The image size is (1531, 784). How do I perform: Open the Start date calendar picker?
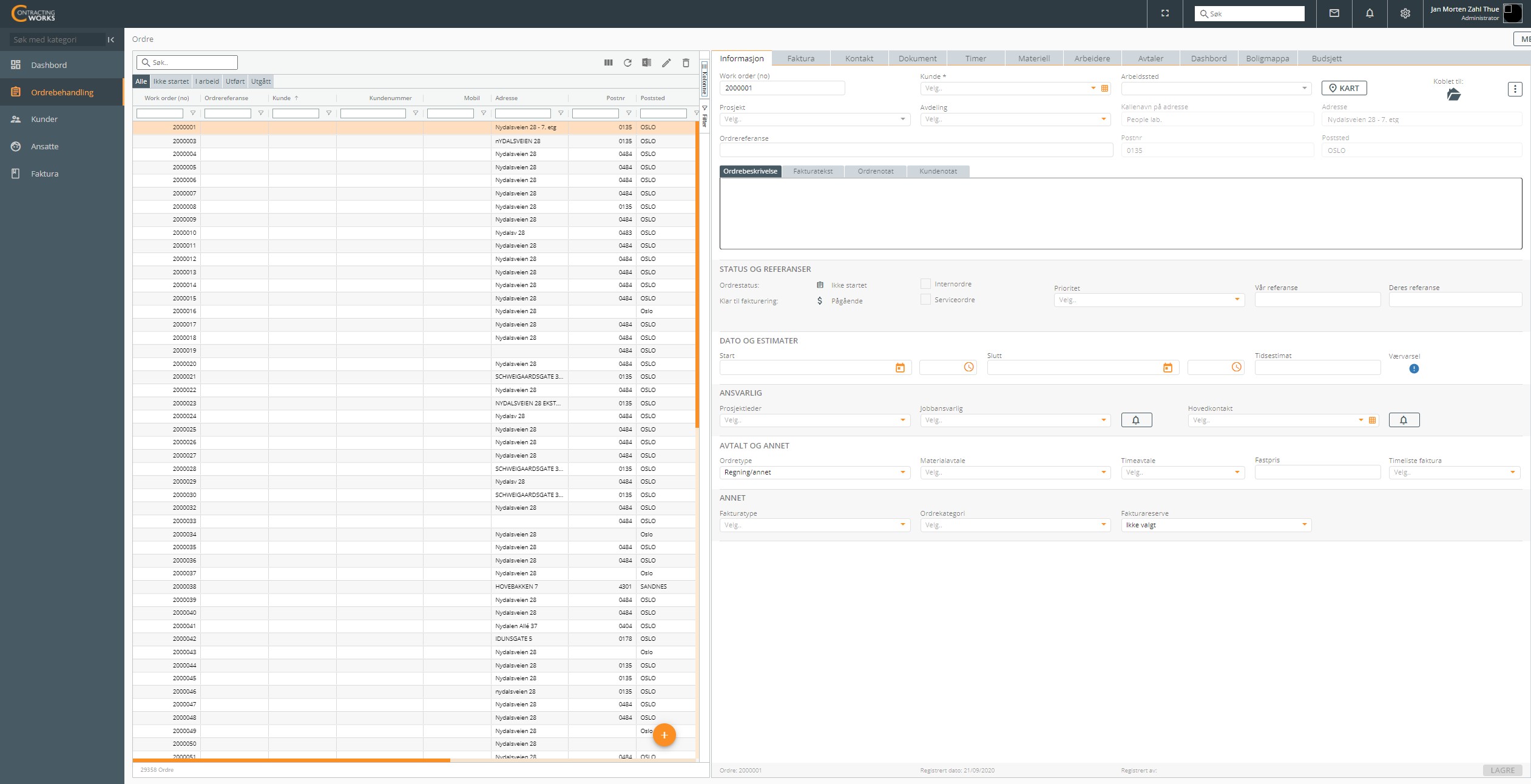900,368
